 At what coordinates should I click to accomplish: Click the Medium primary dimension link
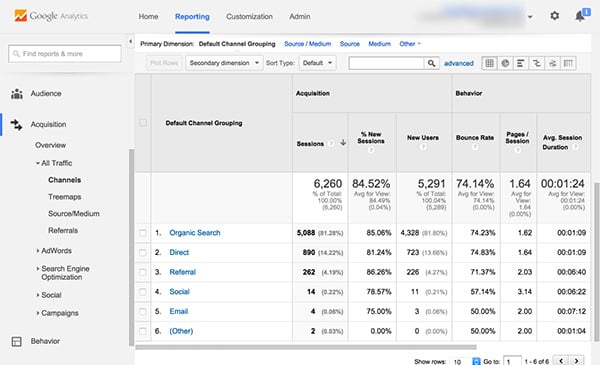pos(380,44)
